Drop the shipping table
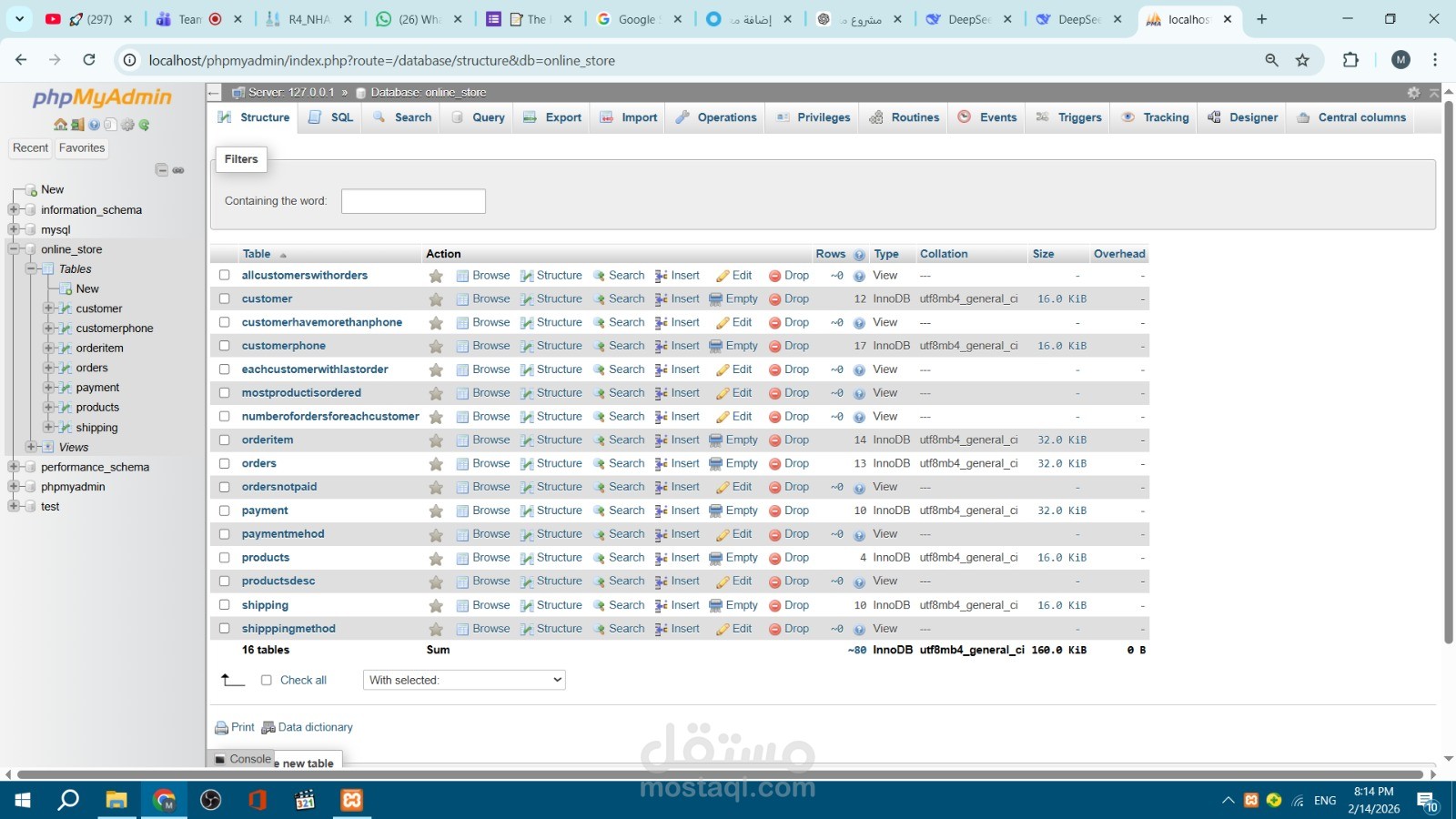The width and height of the screenshot is (1456, 819). (788, 606)
